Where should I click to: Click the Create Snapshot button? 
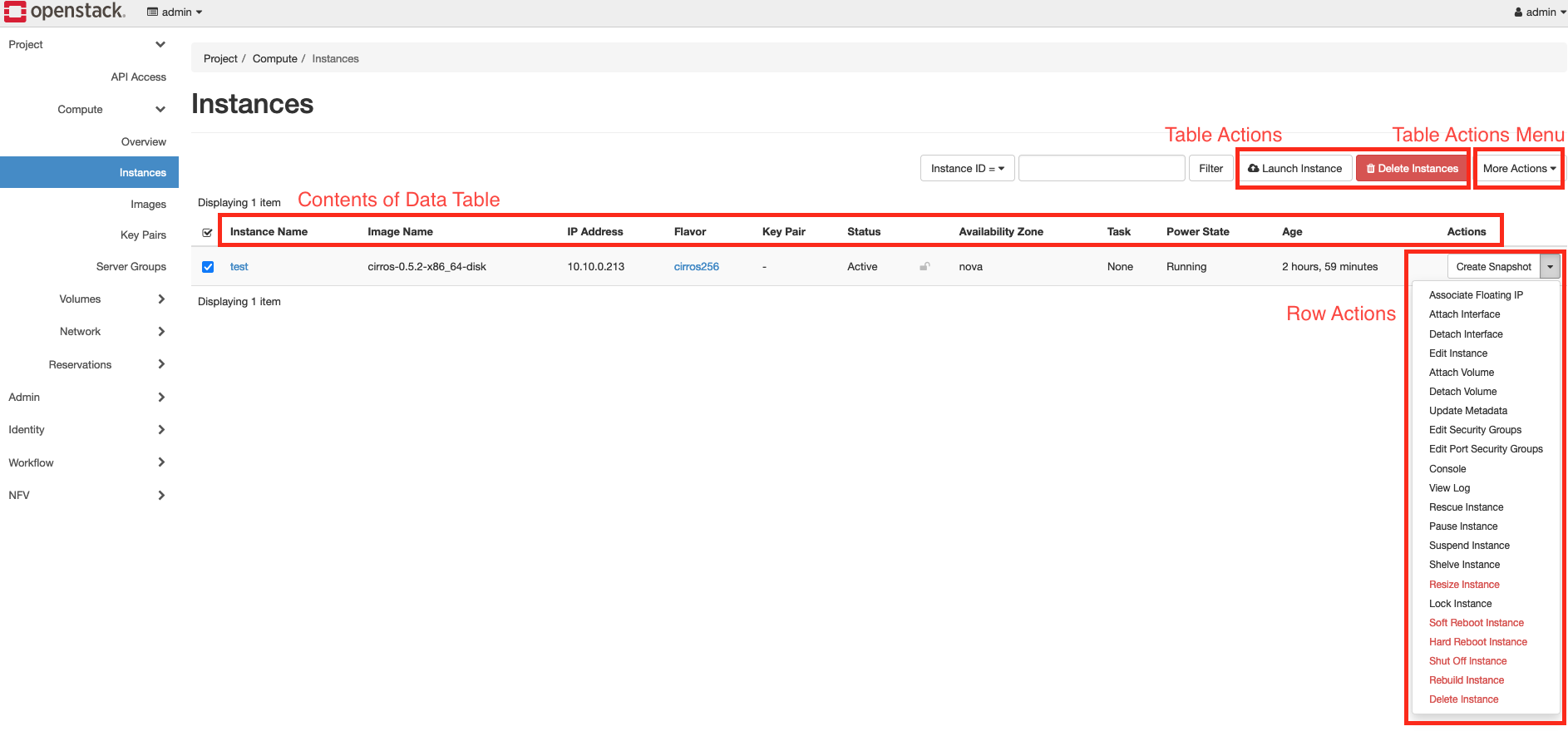[x=1494, y=266]
